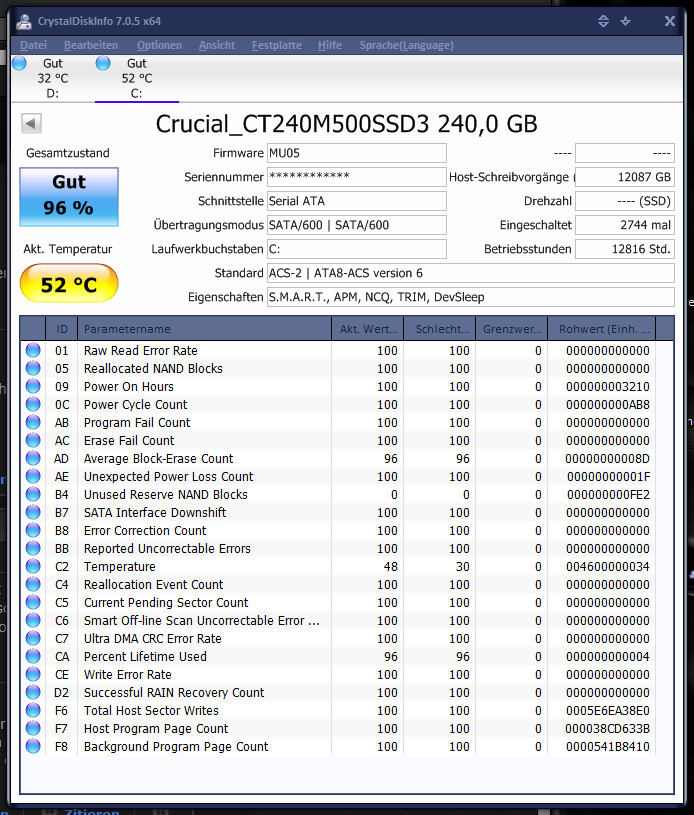Click status icon for Reported Uncorrectable Errors
694x815 pixels.
tap(33, 548)
